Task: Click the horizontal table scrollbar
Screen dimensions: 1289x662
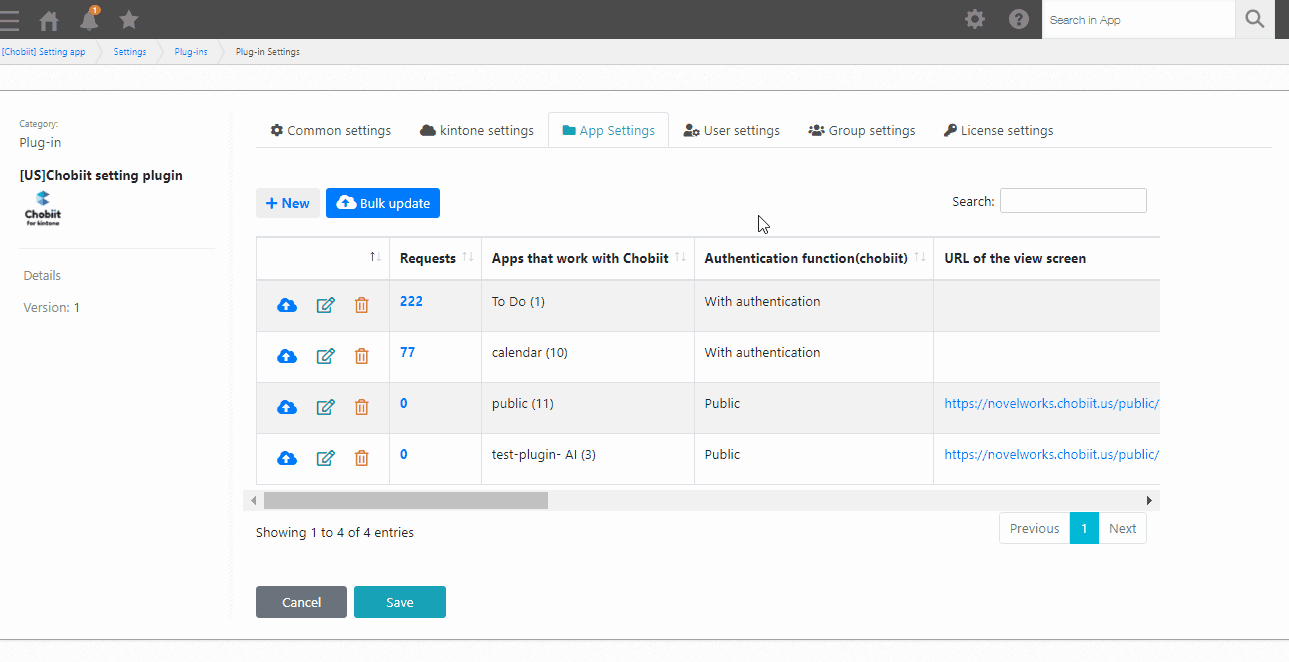Action: pos(406,500)
